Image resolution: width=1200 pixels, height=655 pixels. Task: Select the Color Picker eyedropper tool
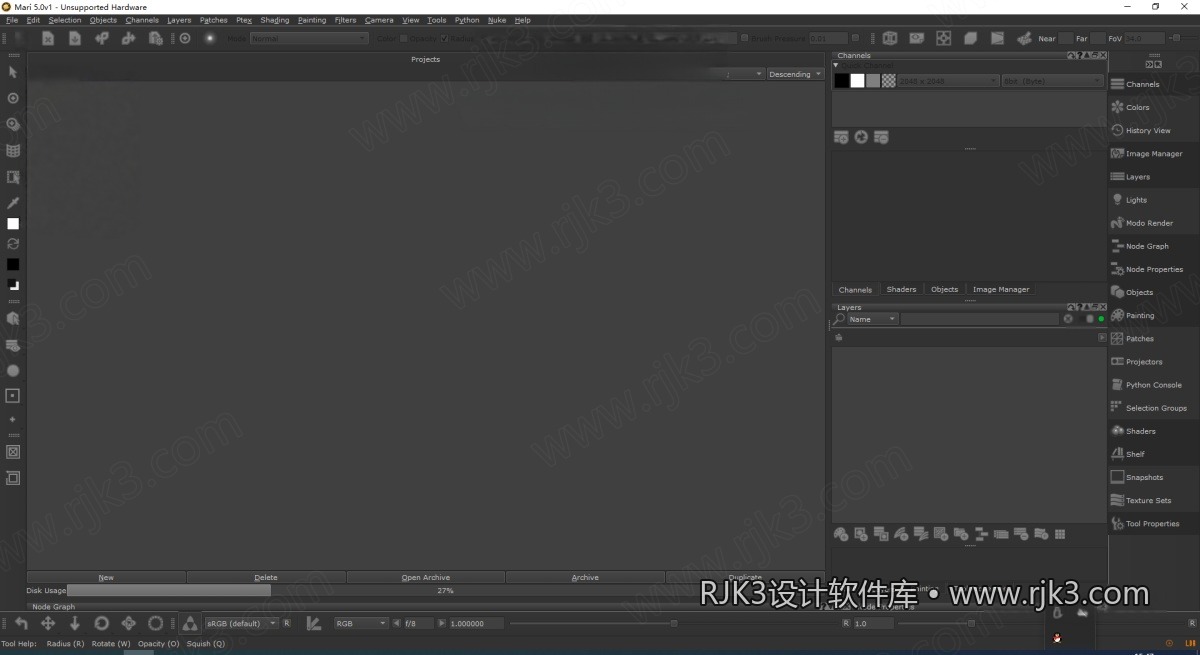pos(13,202)
